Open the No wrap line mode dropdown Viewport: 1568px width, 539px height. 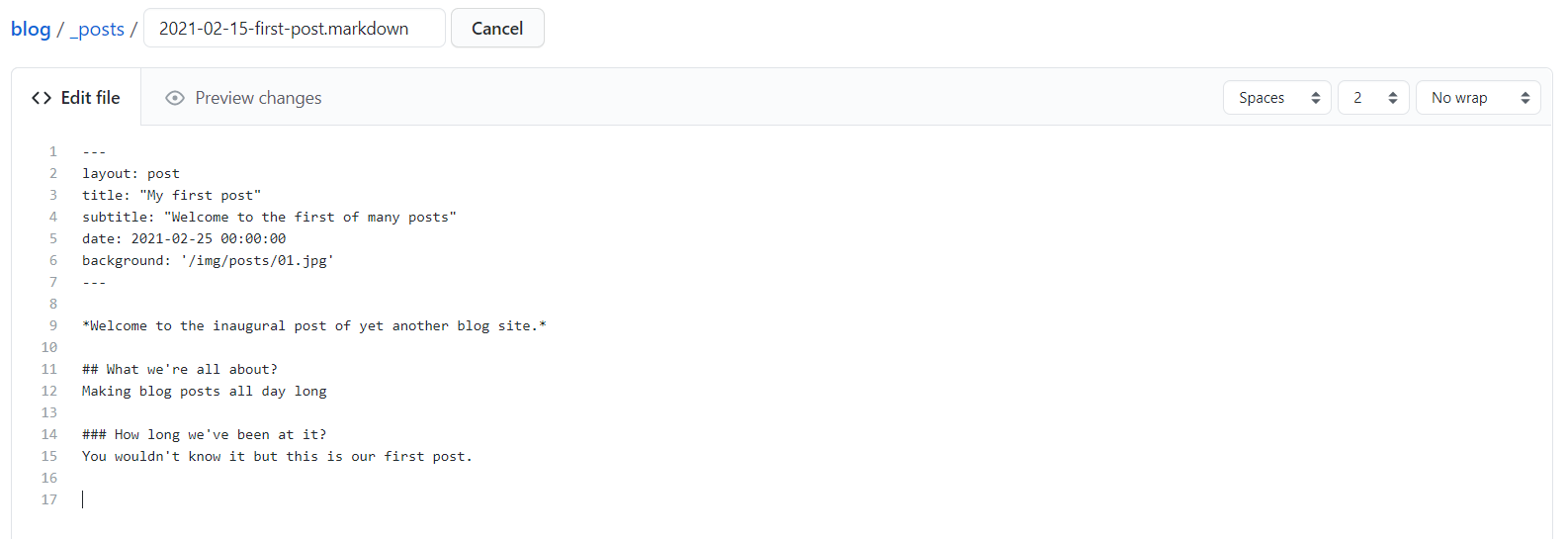tap(1478, 98)
